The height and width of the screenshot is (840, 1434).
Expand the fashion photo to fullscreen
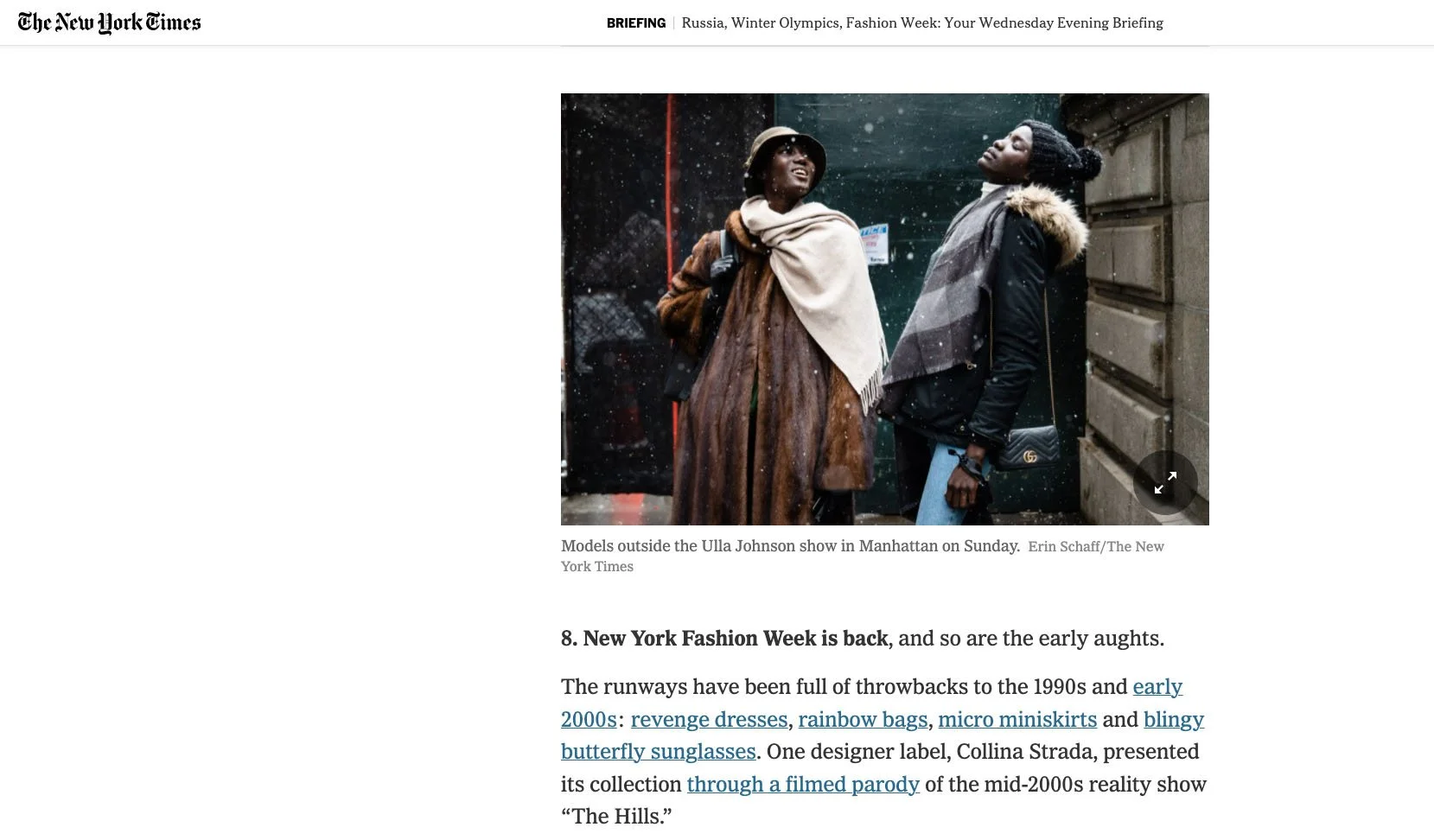[1165, 482]
